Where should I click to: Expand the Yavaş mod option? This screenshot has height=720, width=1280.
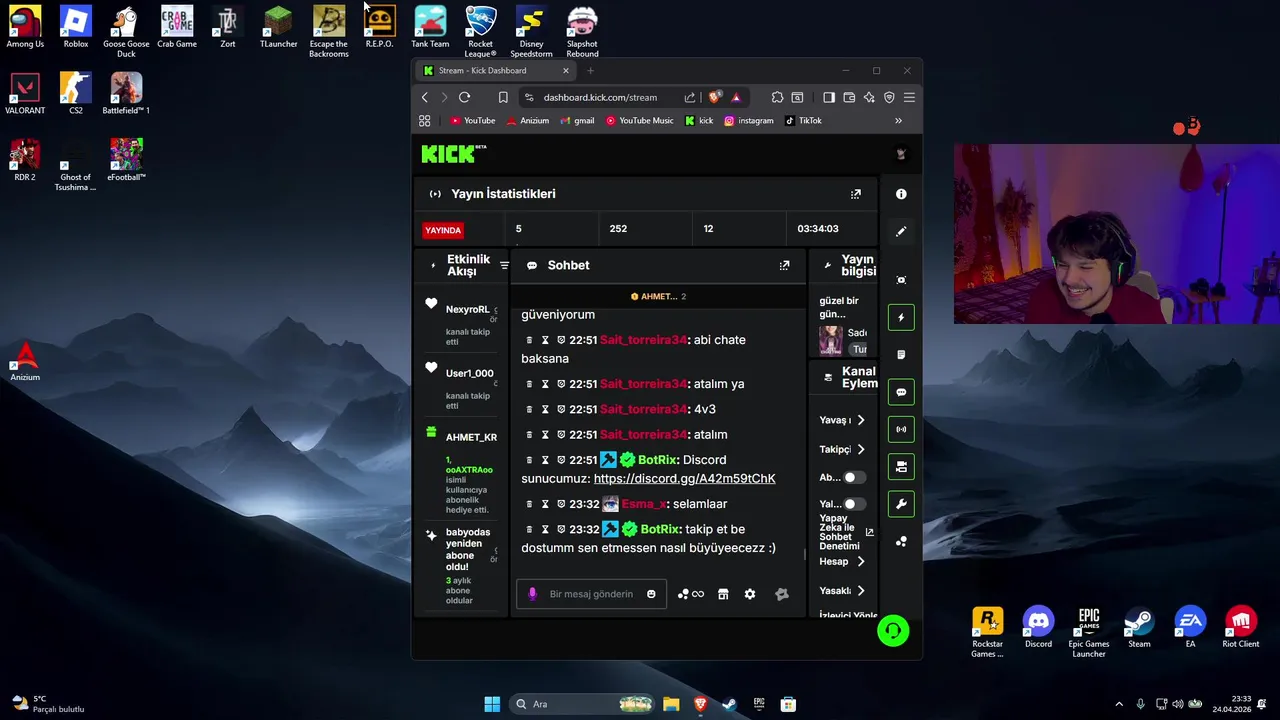click(x=860, y=420)
